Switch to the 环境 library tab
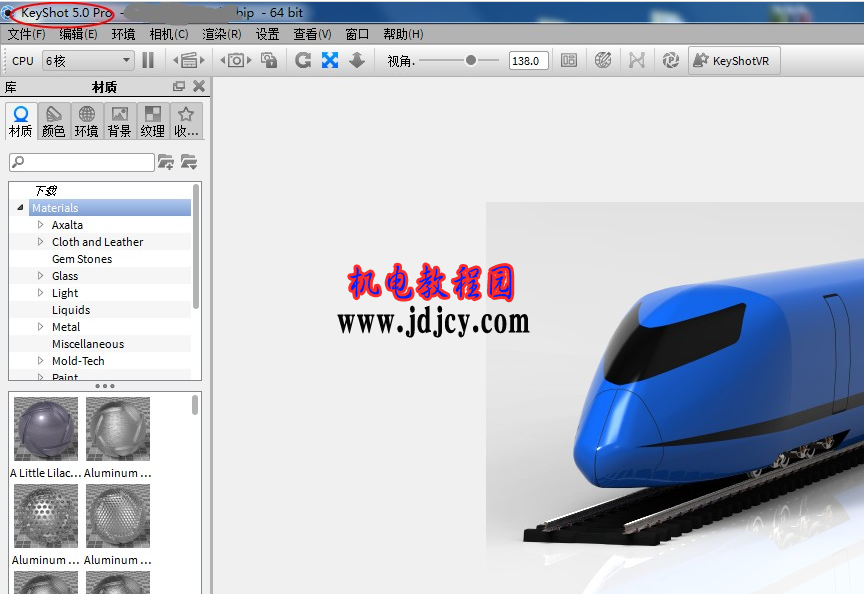The image size is (864, 599). click(87, 122)
